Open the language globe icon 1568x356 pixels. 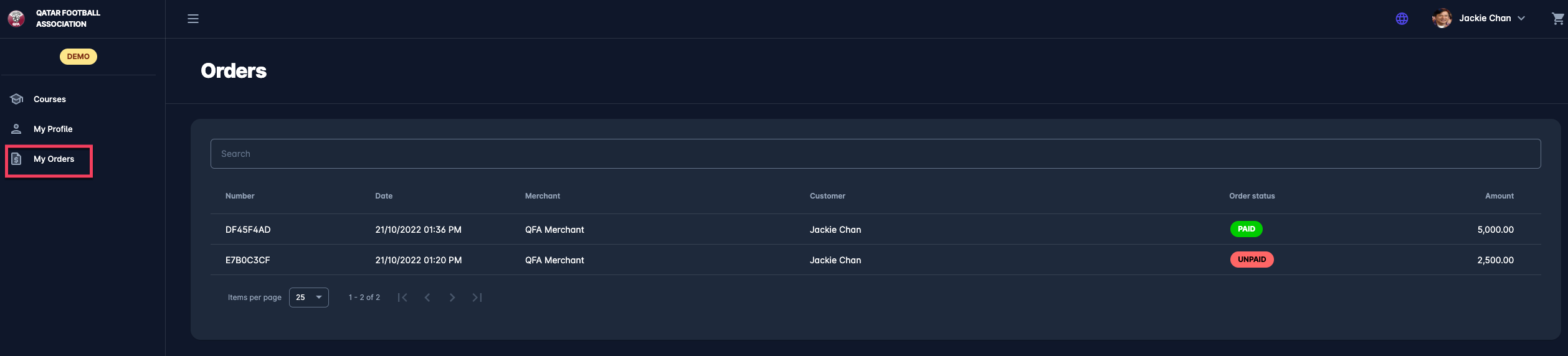[1402, 19]
